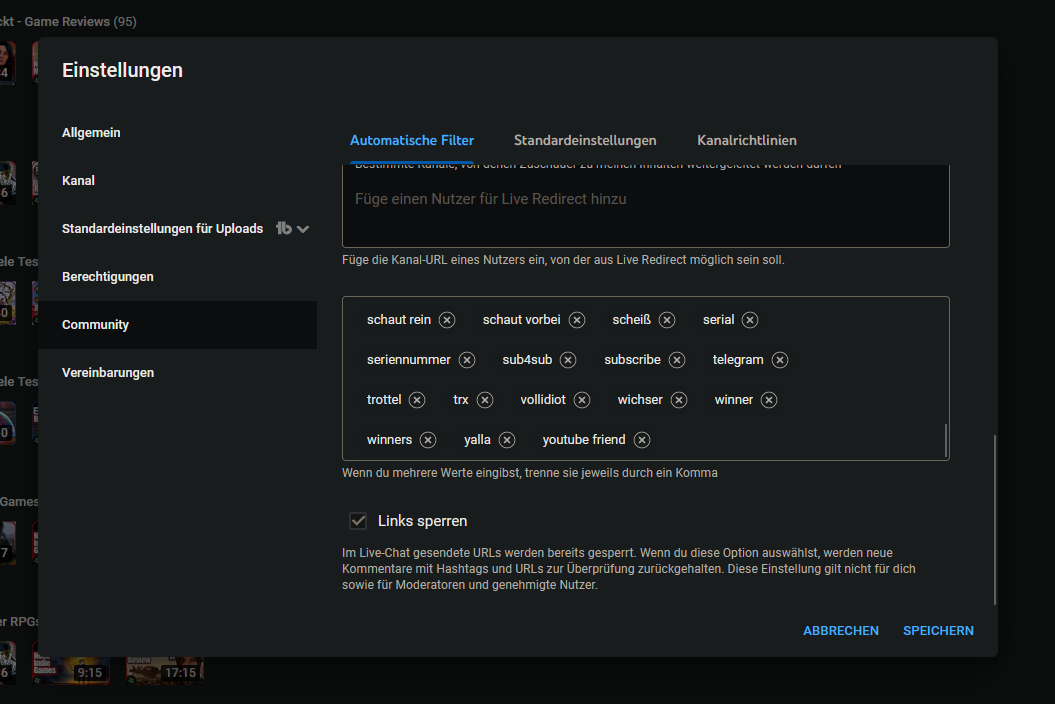Open the Berechtigungen settings section
This screenshot has height=704, width=1055.
pos(108,277)
